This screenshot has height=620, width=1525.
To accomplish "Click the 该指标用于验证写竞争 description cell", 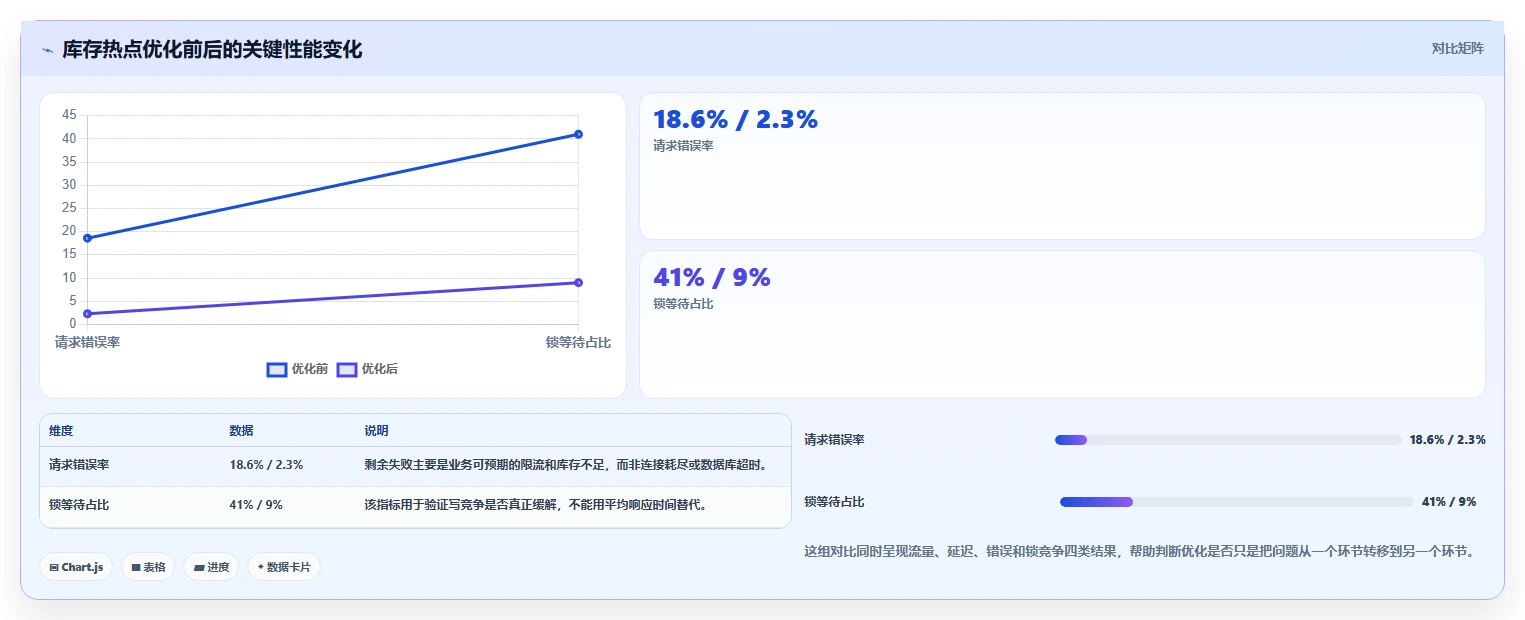I will click(537, 505).
